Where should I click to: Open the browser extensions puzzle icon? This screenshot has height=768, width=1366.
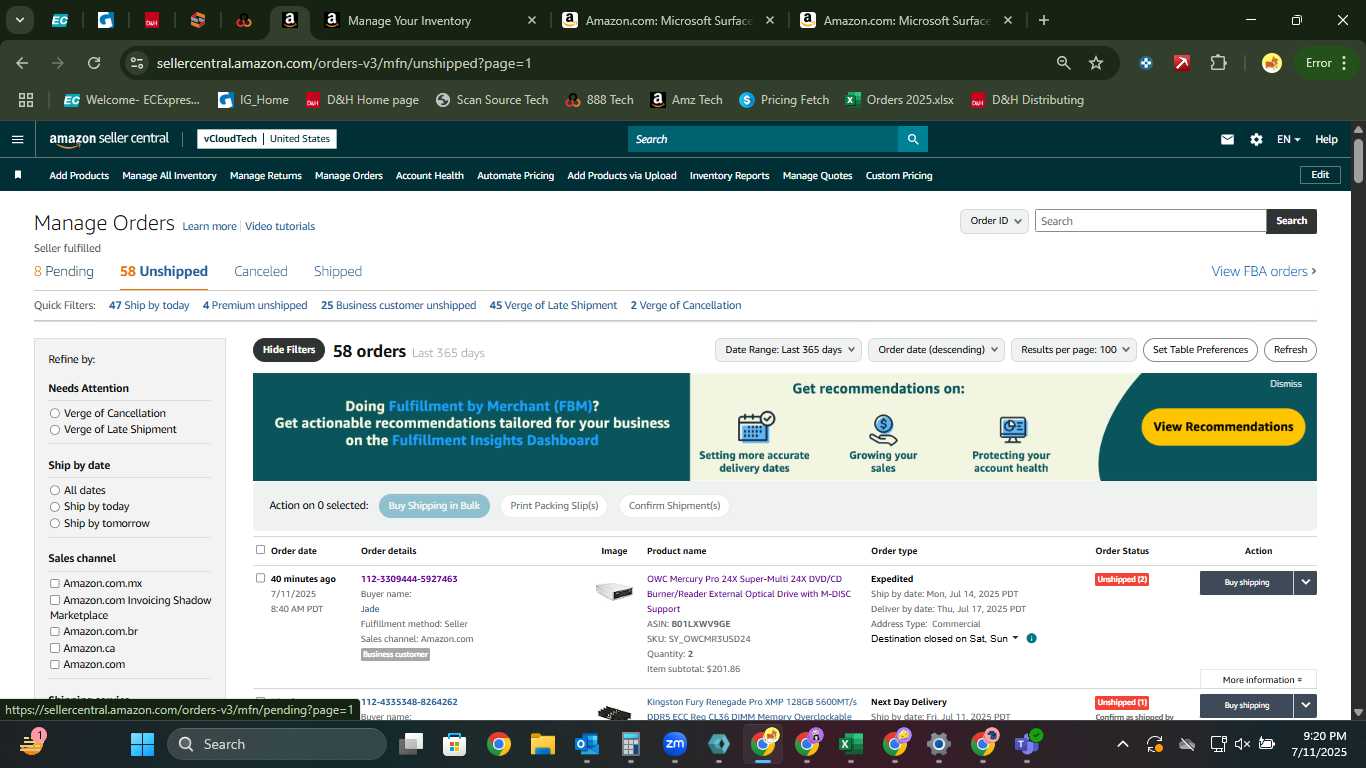click(x=1218, y=63)
